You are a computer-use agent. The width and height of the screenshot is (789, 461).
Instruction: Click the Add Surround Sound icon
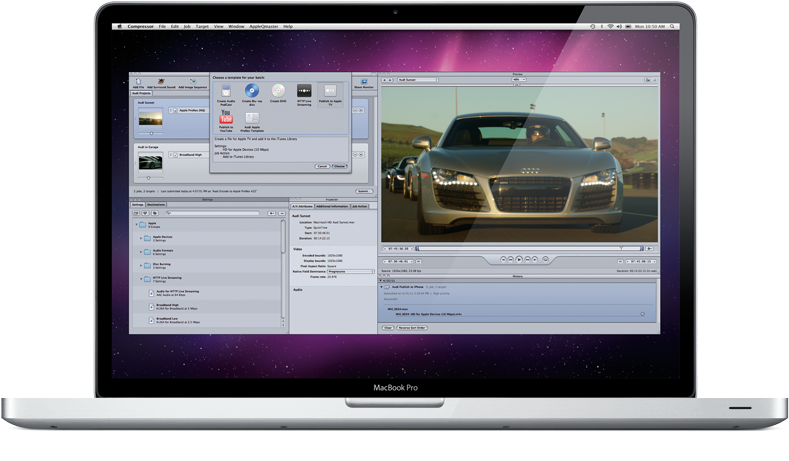[x=160, y=82]
